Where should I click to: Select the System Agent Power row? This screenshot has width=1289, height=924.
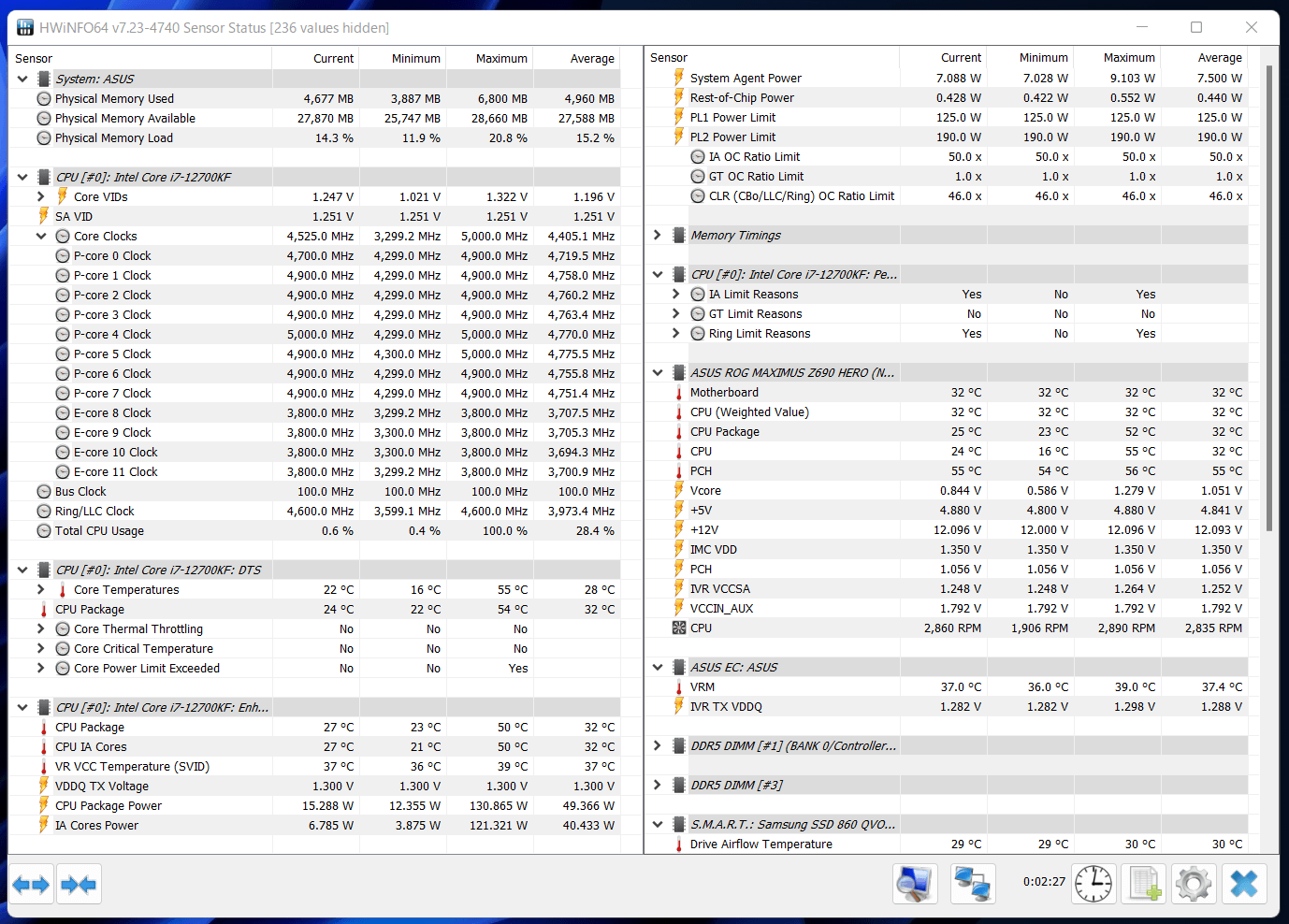pyautogui.click(x=947, y=79)
